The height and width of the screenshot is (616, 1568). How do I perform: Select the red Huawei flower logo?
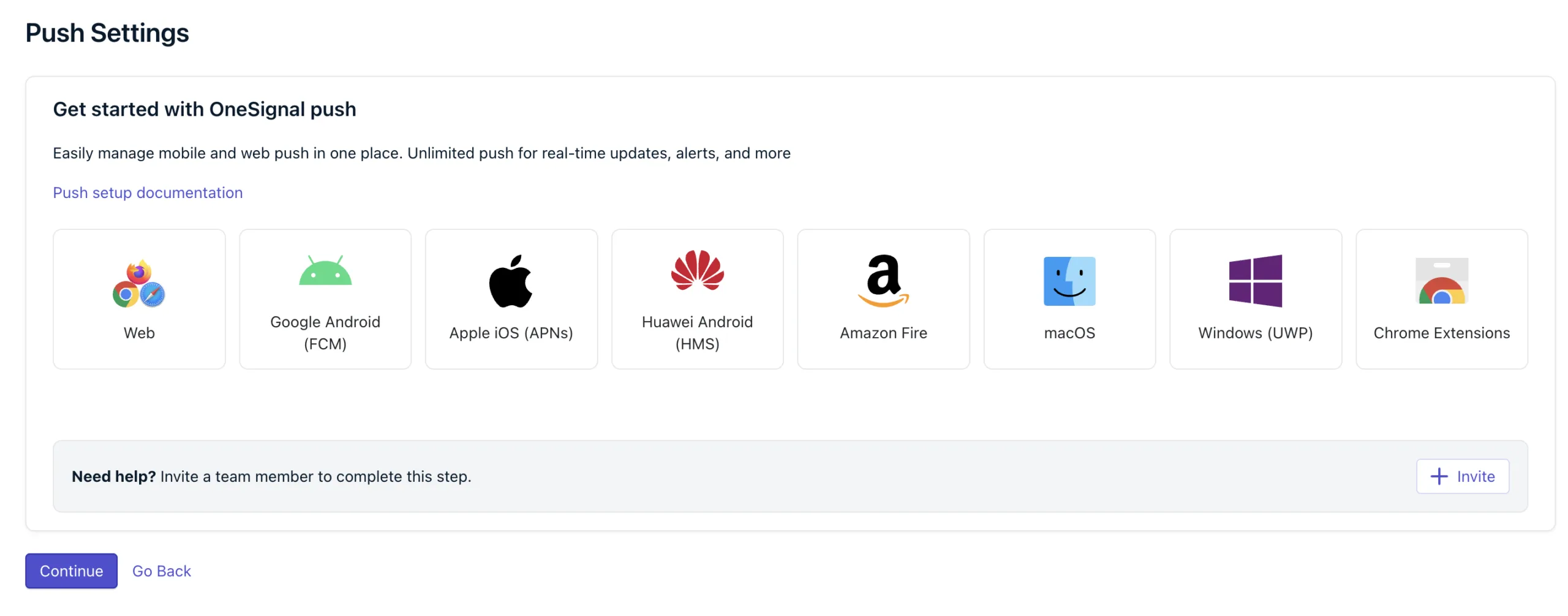tap(697, 269)
